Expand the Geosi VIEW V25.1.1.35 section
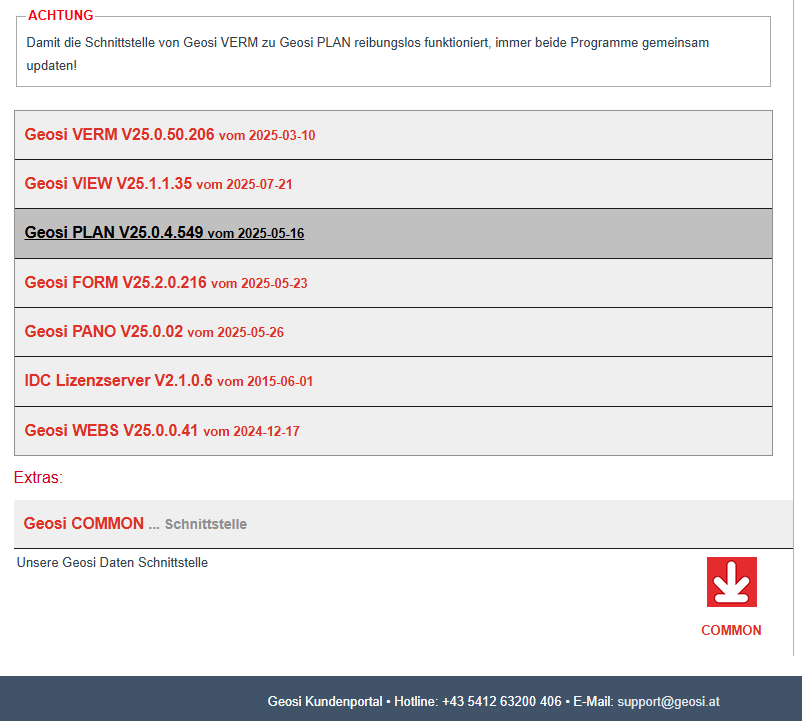 point(393,184)
